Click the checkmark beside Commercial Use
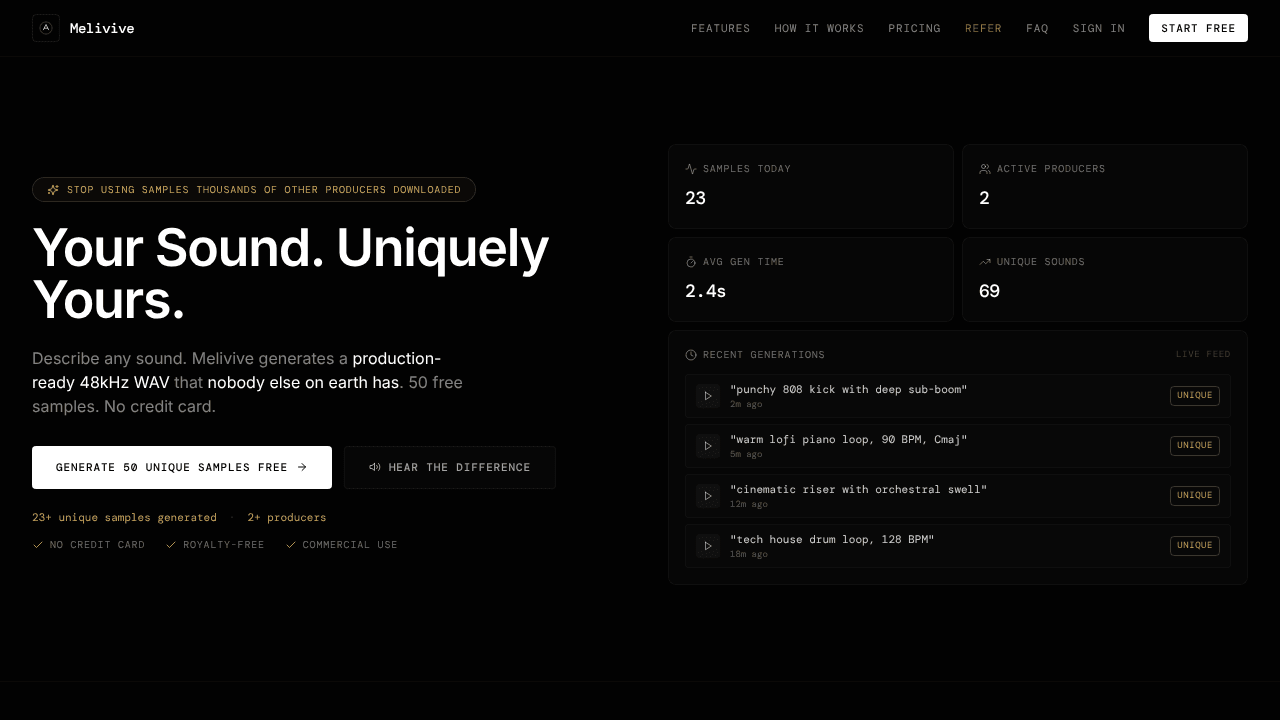The image size is (1280, 720). pyautogui.click(x=291, y=545)
